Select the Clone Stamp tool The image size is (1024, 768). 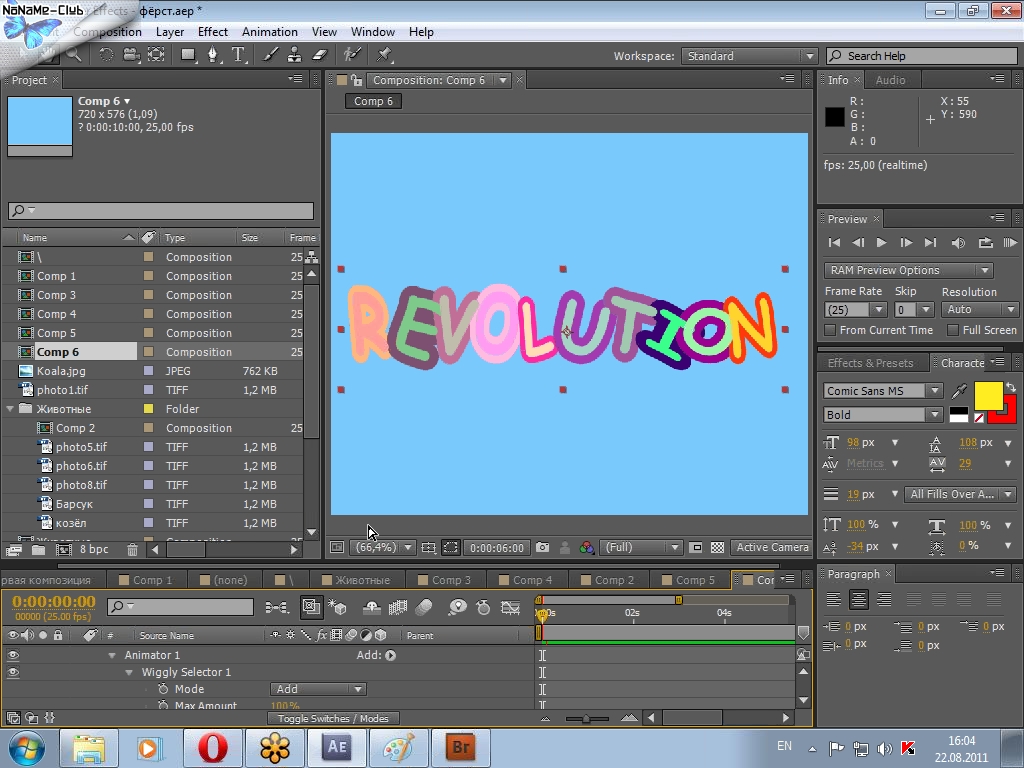click(x=294, y=55)
